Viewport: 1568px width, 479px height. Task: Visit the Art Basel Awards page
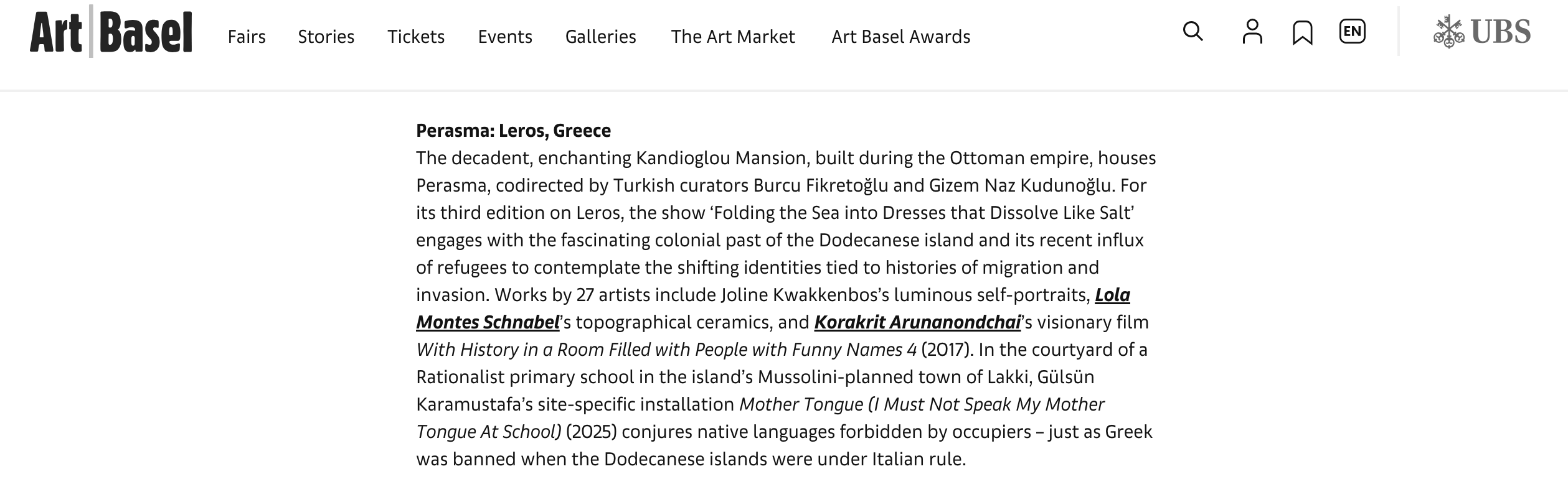click(900, 37)
